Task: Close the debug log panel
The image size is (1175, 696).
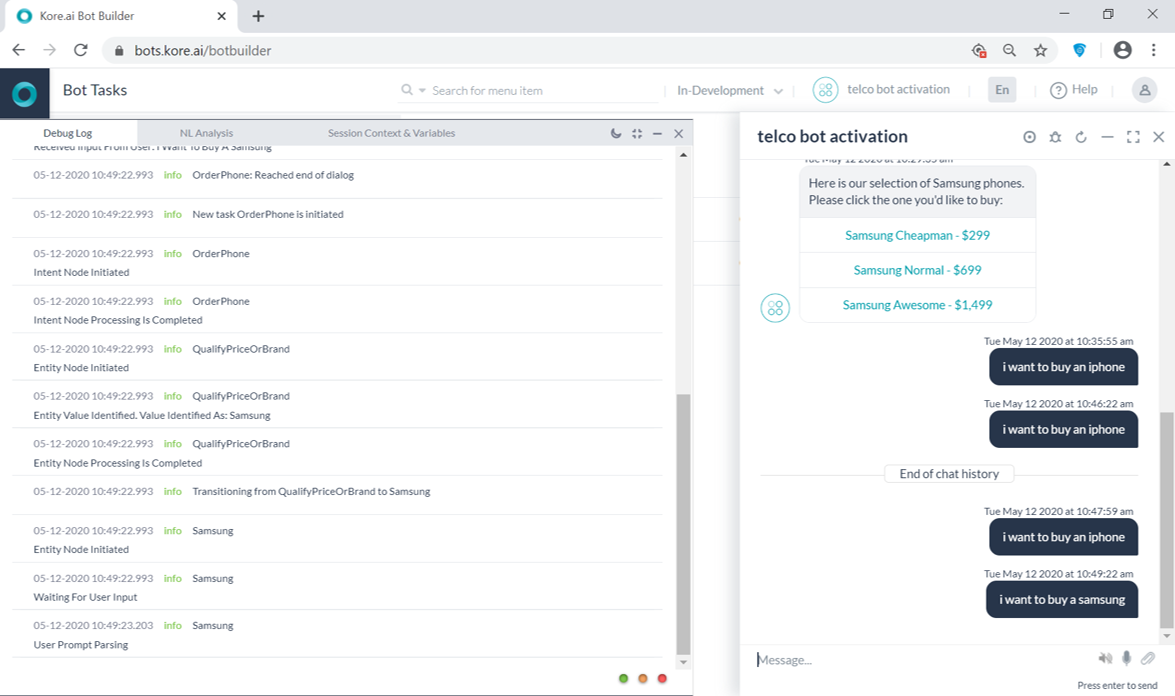Action: 679,133
